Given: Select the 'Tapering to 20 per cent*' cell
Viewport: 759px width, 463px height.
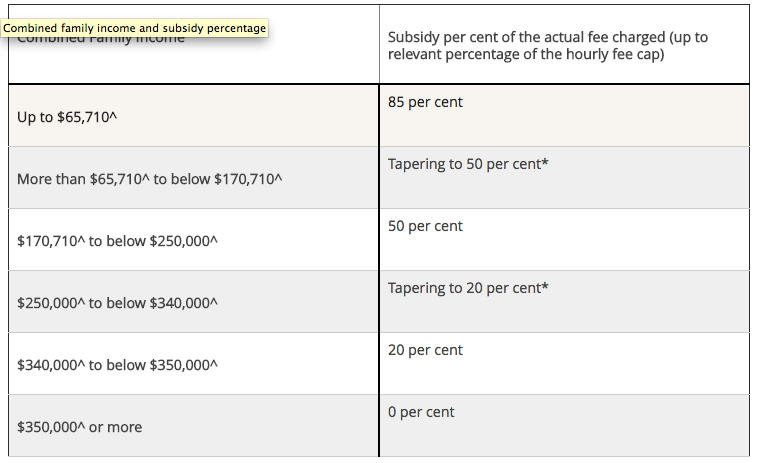Looking at the screenshot, I should tap(468, 288).
